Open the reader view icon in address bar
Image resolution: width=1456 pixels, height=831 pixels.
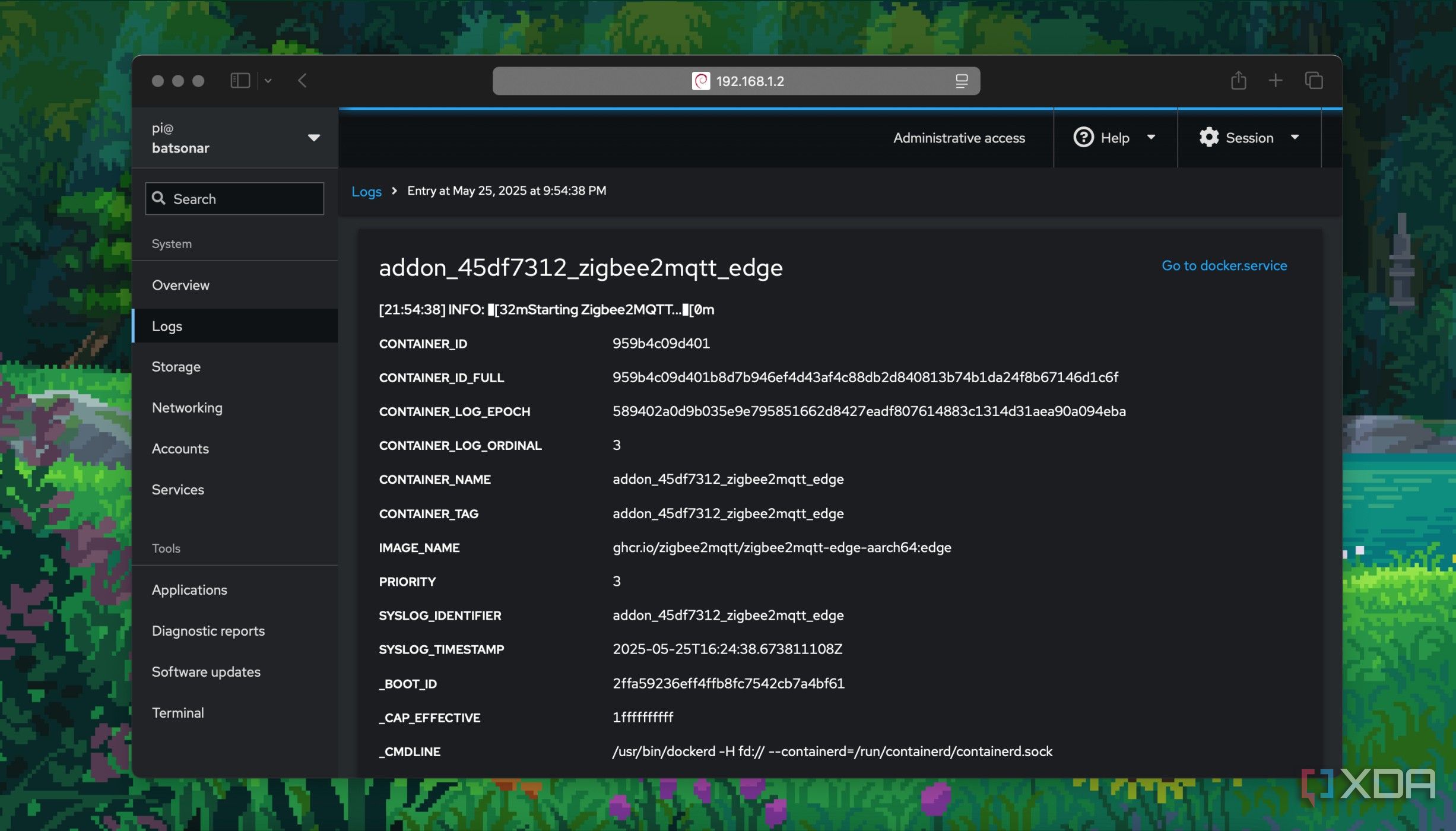click(962, 81)
